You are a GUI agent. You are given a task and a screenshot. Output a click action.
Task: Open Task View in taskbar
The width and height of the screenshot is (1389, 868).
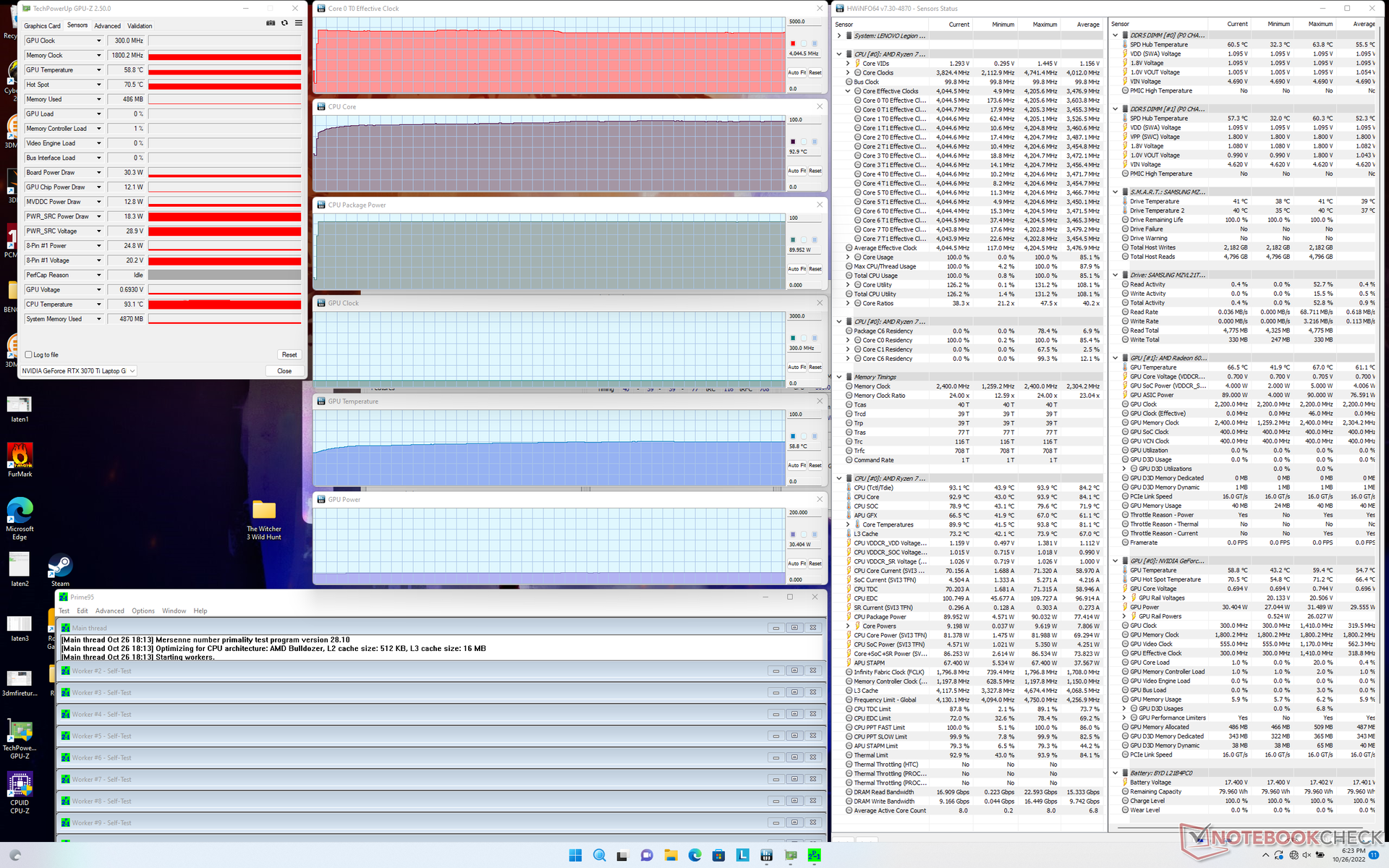tap(622, 856)
